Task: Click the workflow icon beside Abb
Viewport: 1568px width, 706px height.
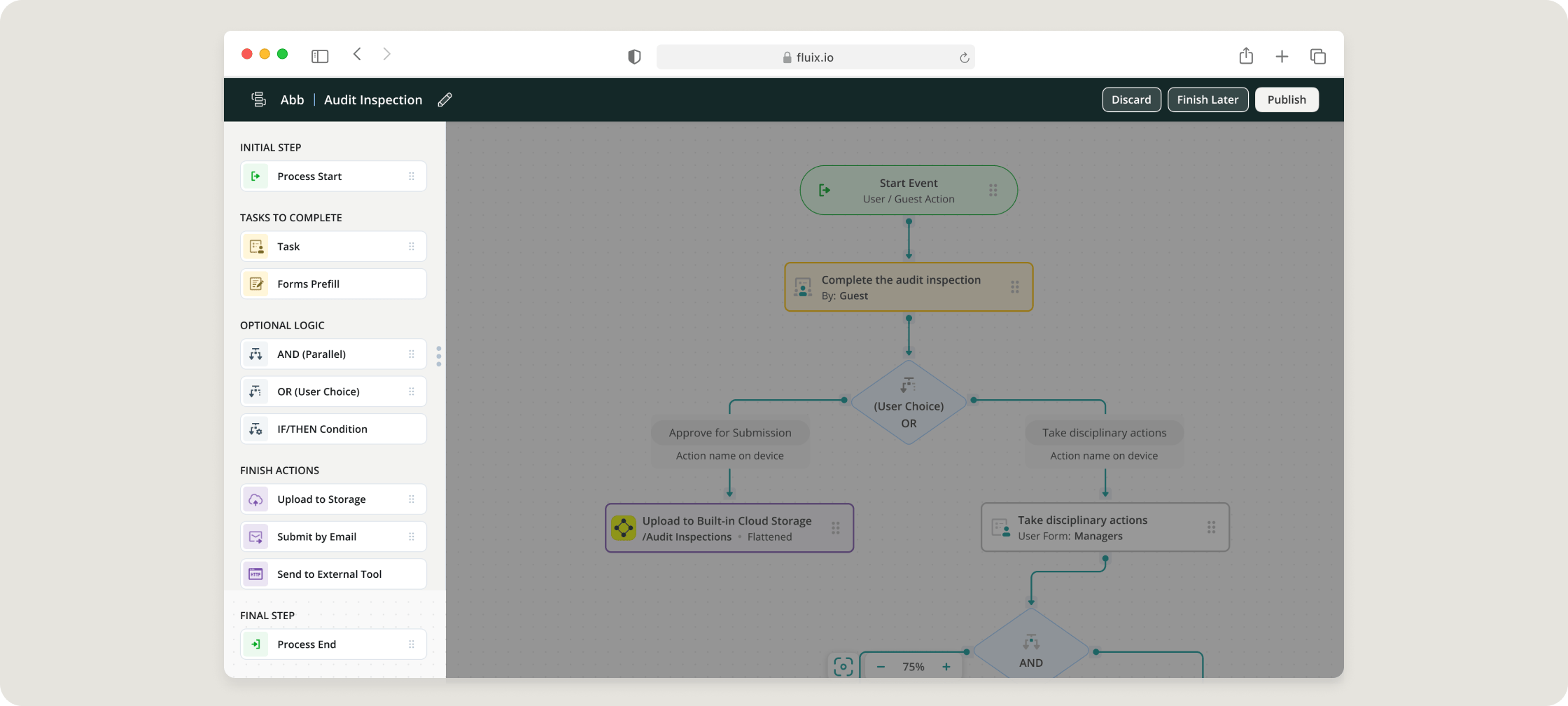Action: click(258, 99)
